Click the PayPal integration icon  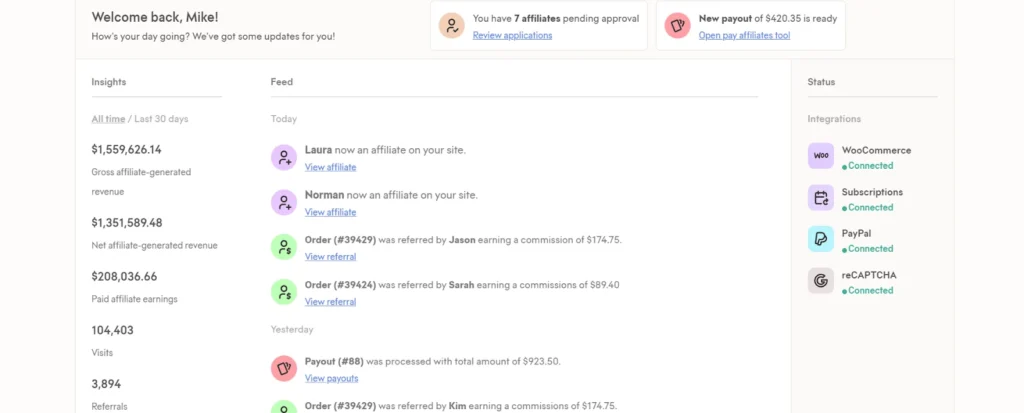coord(821,239)
